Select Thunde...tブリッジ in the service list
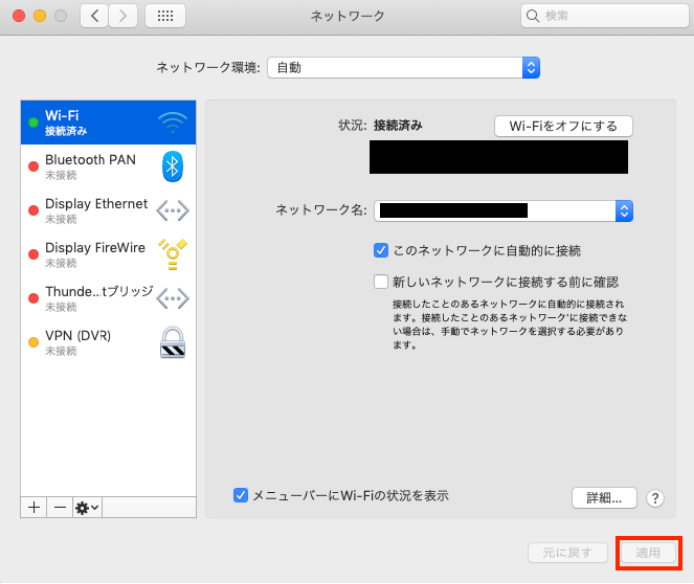Screen dimensions: 694x584 pos(108,298)
